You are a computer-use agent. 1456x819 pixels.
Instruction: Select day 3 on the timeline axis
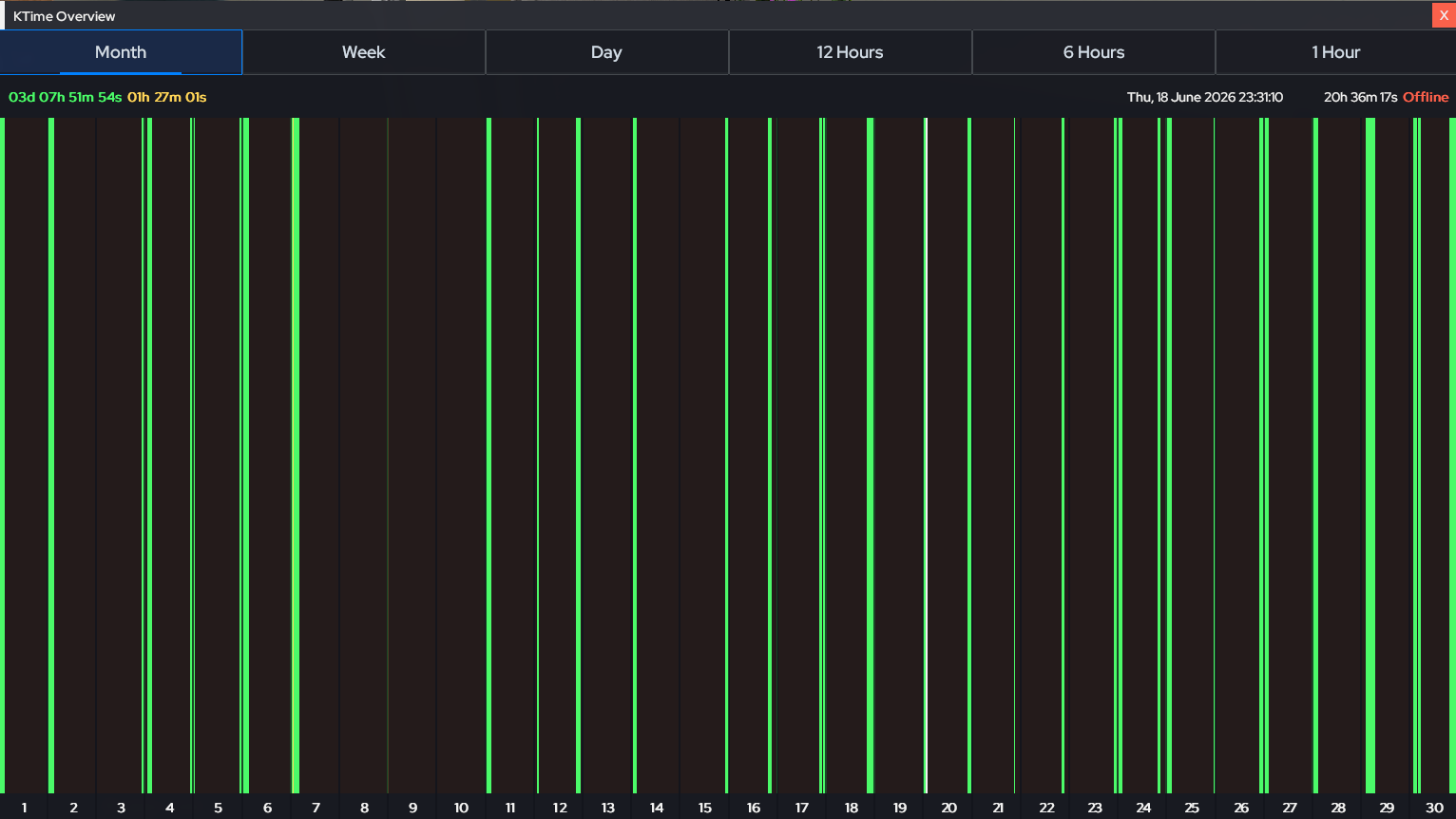[x=121, y=808]
